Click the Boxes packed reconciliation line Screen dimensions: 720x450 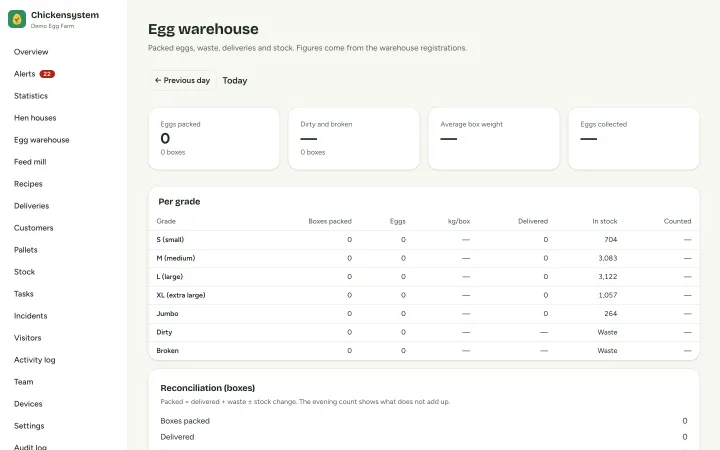click(424, 421)
